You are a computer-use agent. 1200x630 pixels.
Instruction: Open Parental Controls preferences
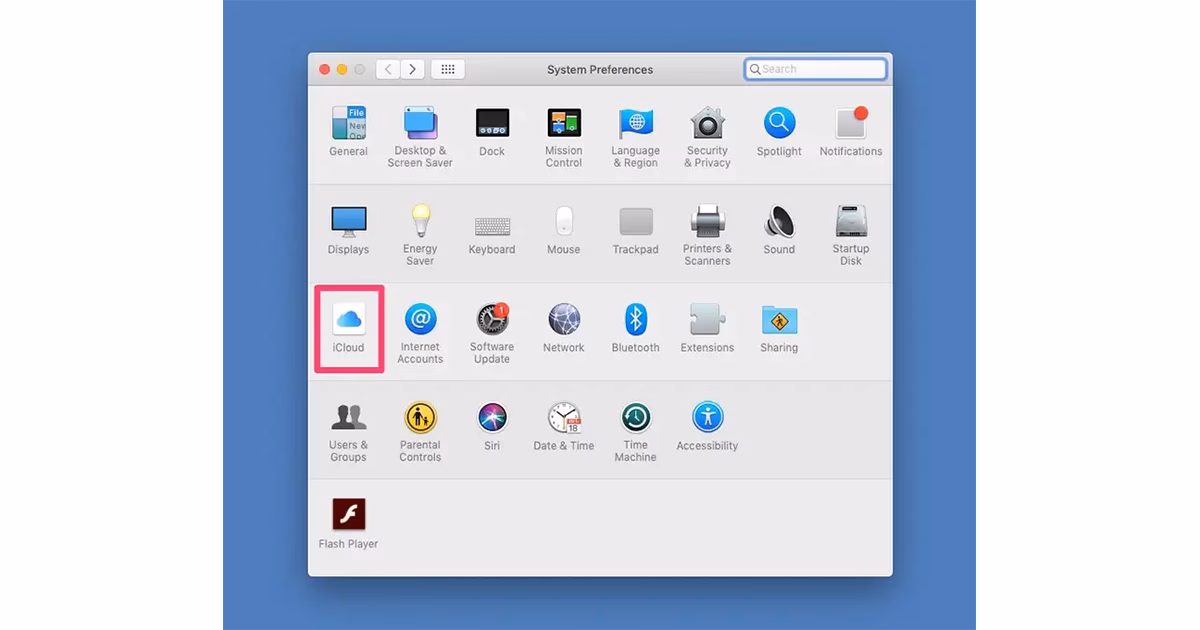click(x=420, y=431)
